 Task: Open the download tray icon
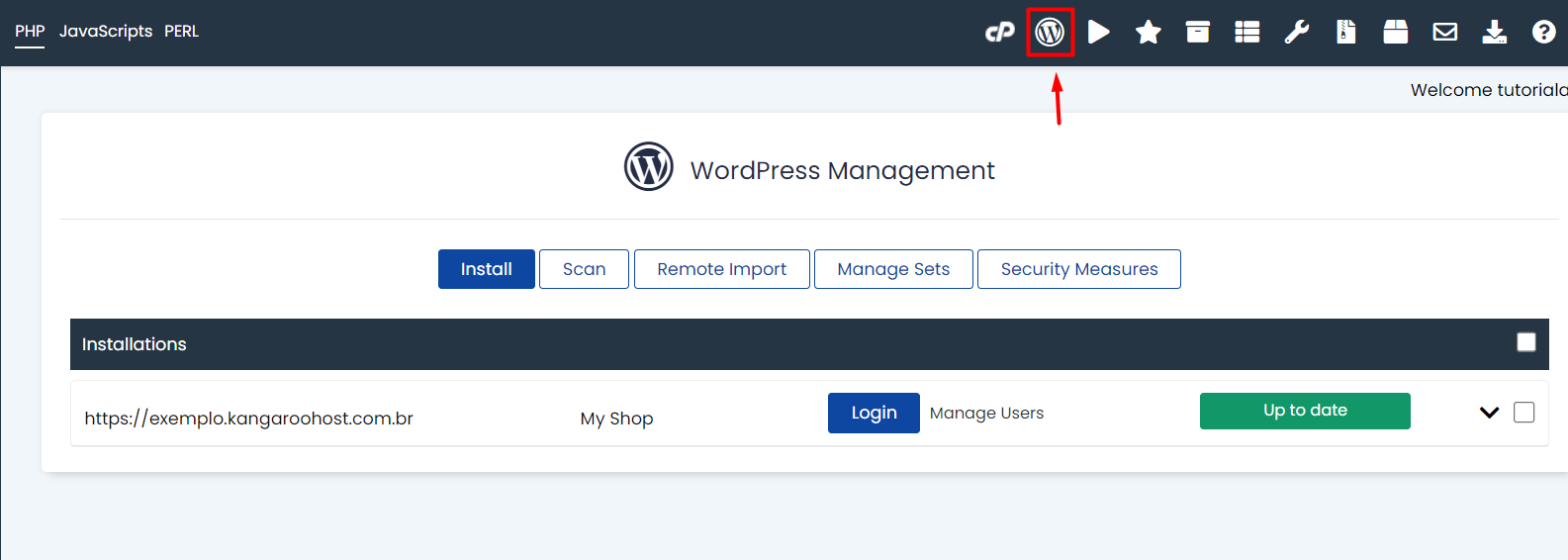(x=1495, y=33)
